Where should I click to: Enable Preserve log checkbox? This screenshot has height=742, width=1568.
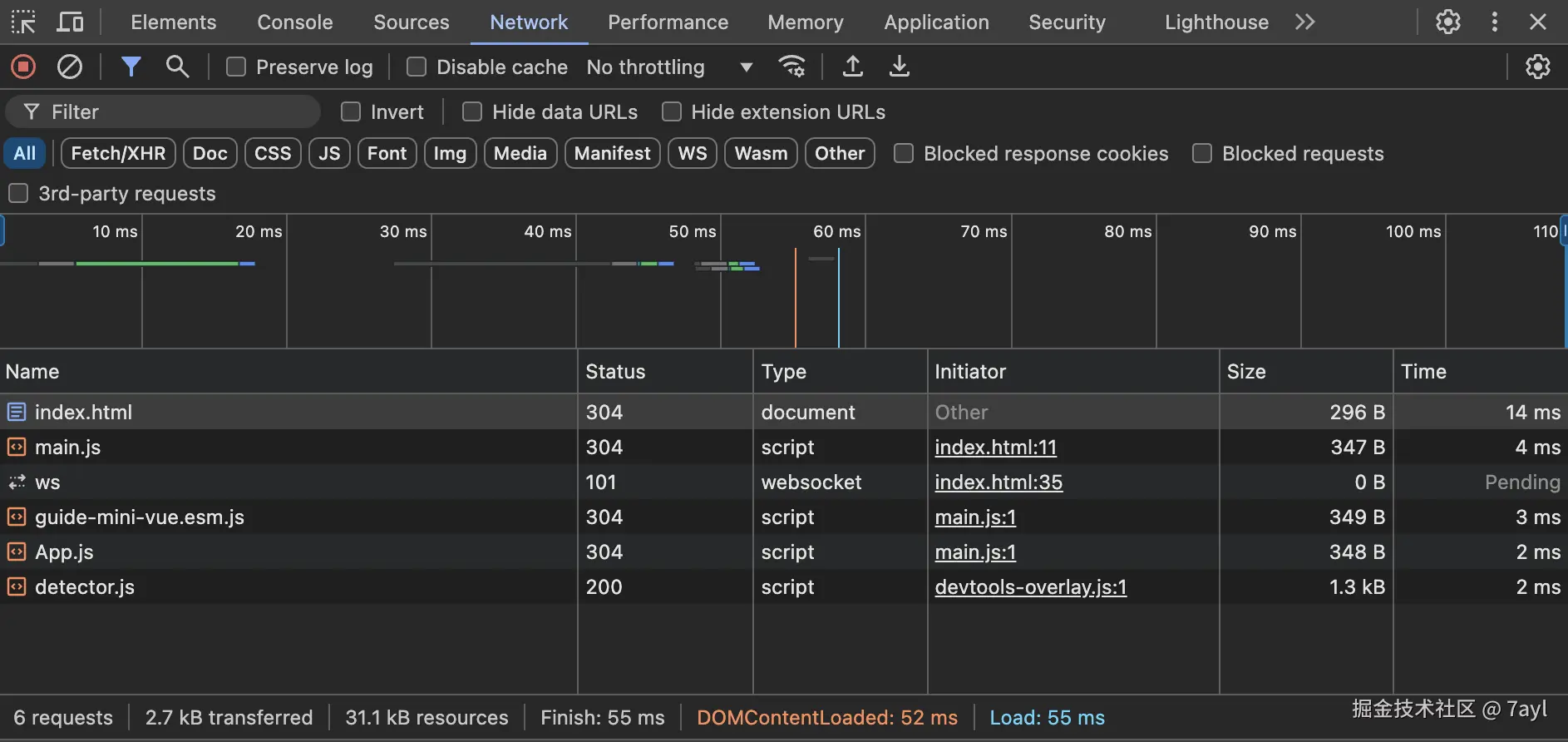coord(236,67)
